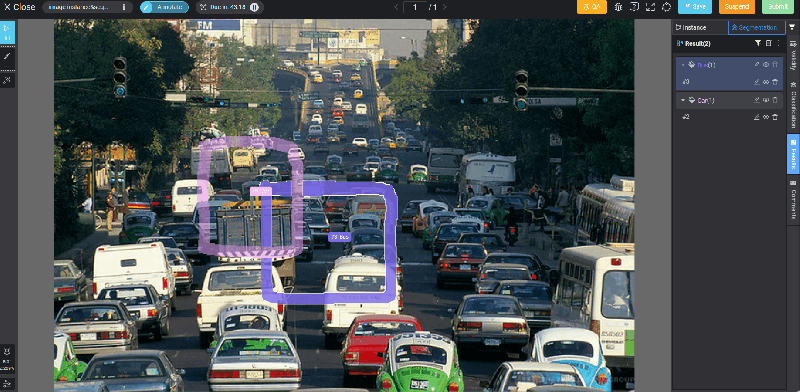Edit the annotation item #2
Screen dimensions: 800x392
757,117
